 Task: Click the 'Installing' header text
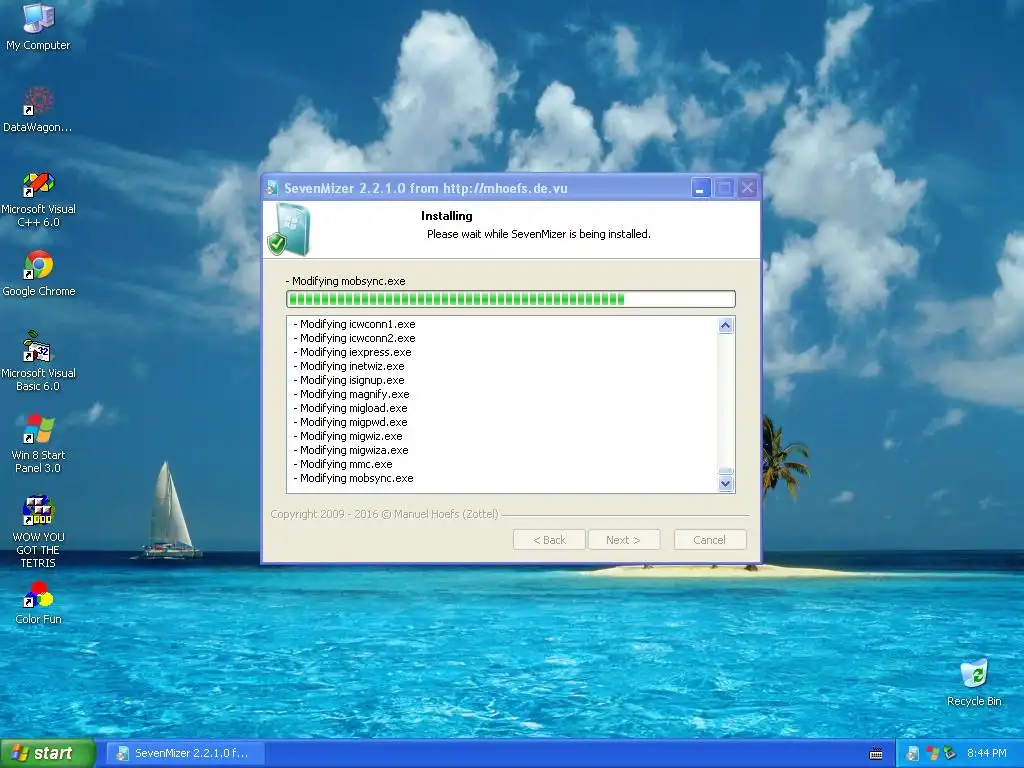(447, 216)
